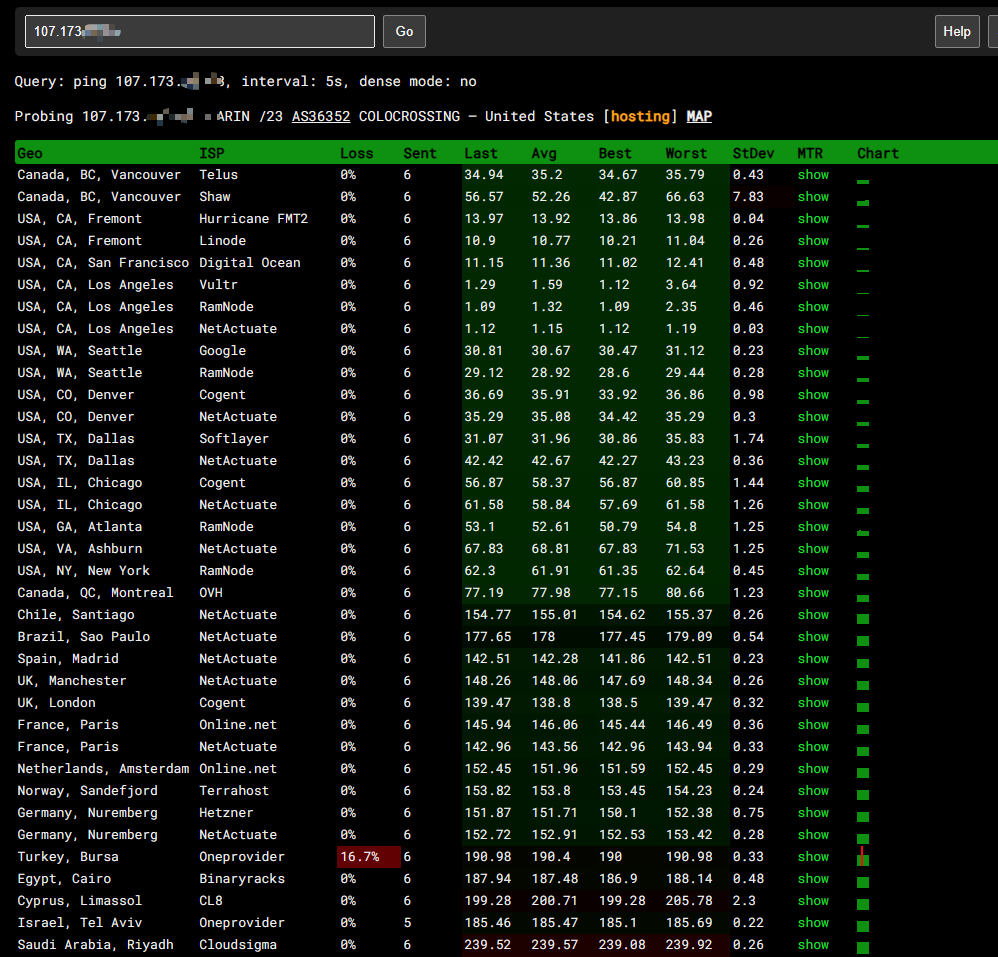Open the MAP link
998x957 pixels.
coord(699,116)
